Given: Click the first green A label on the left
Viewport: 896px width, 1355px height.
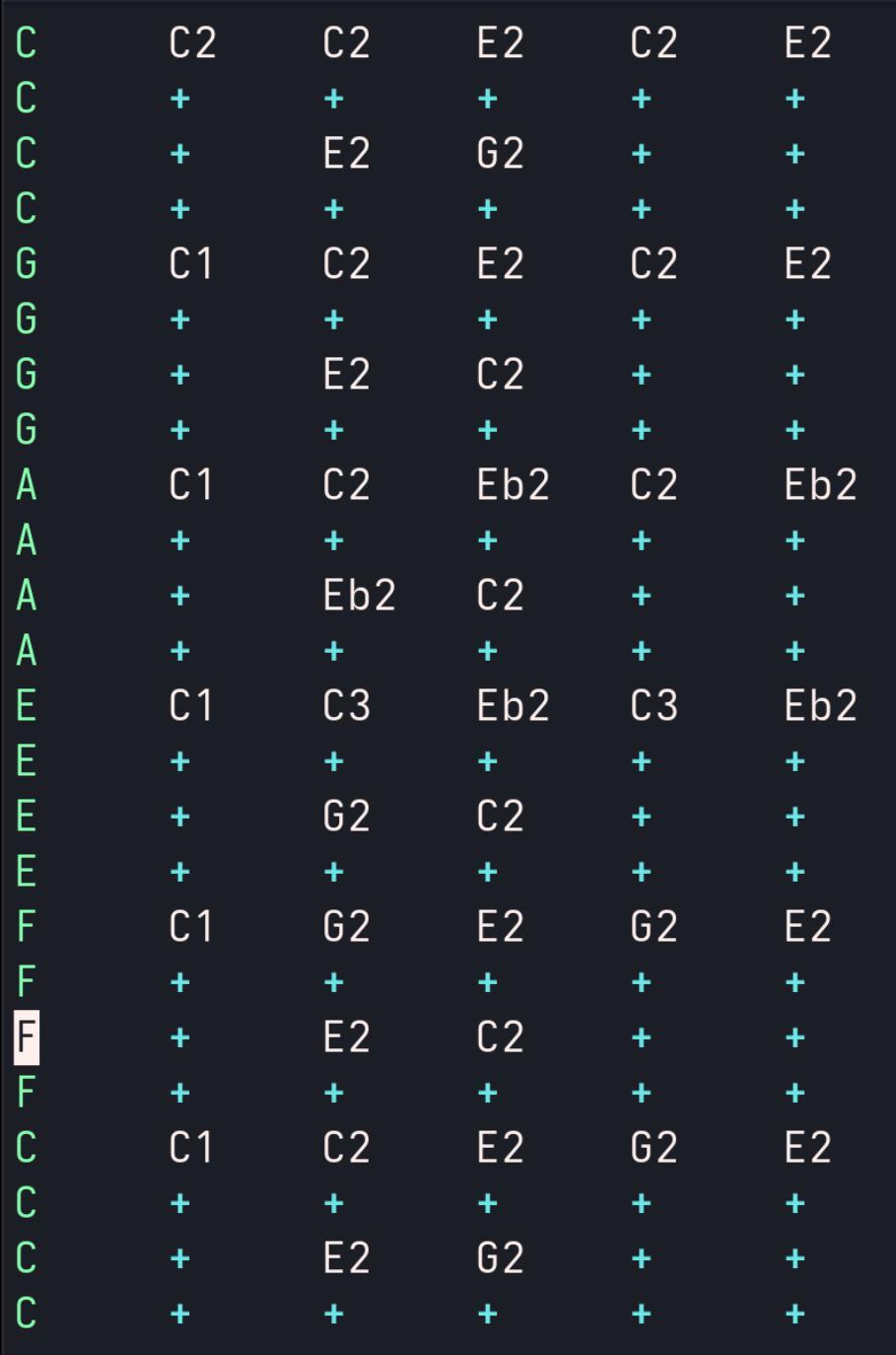Looking at the screenshot, I should [x=21, y=484].
